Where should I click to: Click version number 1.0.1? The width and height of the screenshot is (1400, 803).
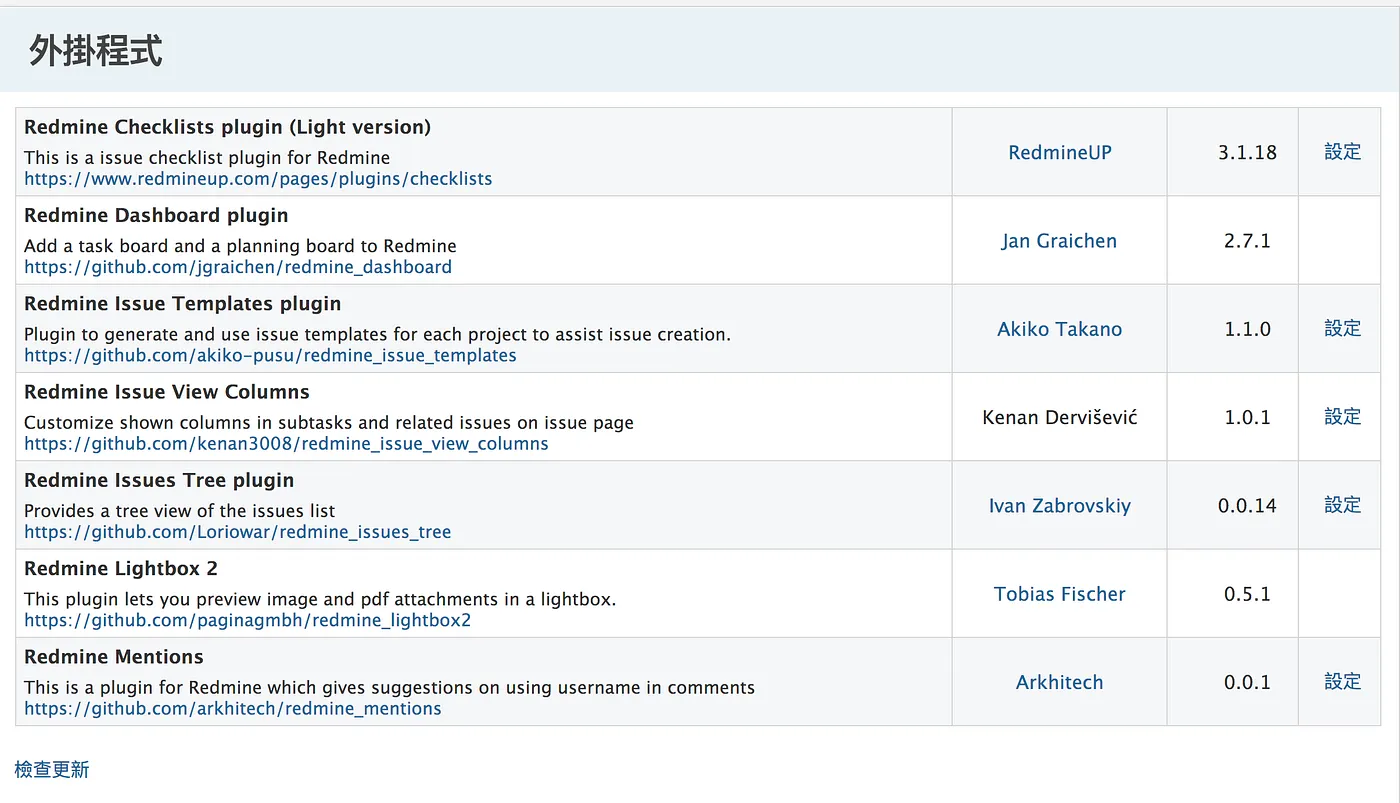coord(1247,417)
